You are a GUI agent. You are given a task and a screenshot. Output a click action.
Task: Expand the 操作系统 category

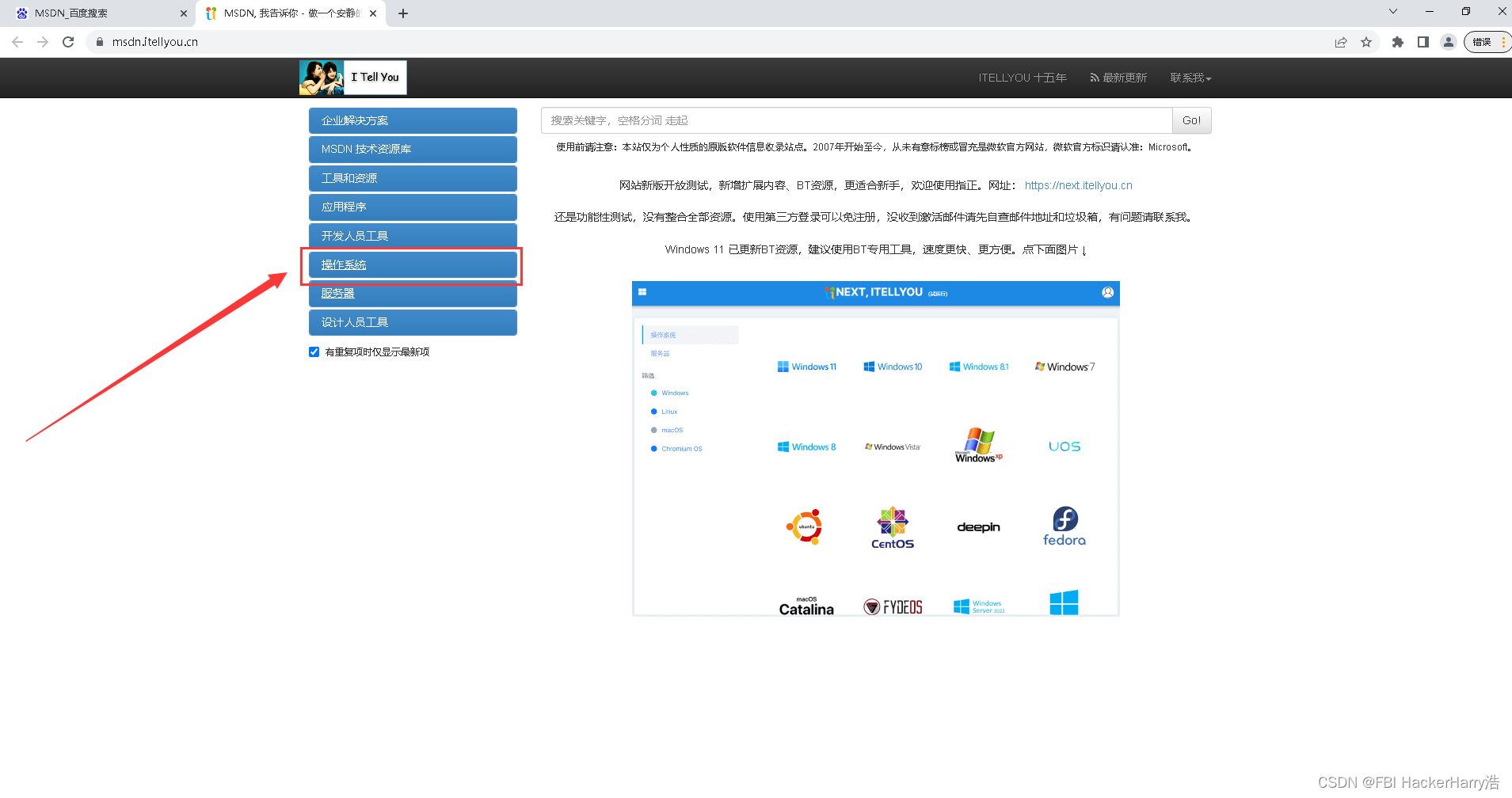(x=413, y=264)
